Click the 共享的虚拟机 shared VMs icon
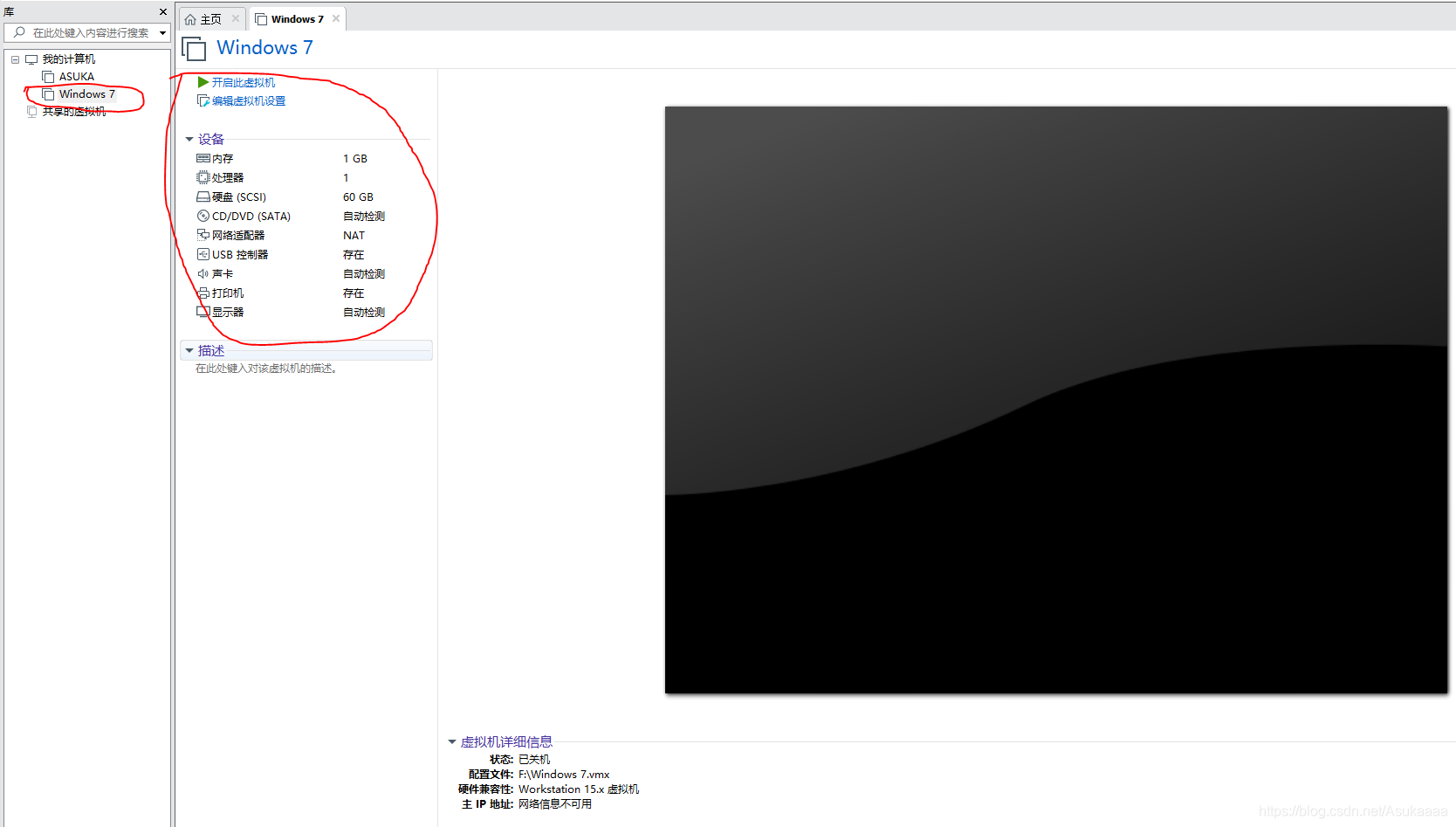 click(32, 112)
